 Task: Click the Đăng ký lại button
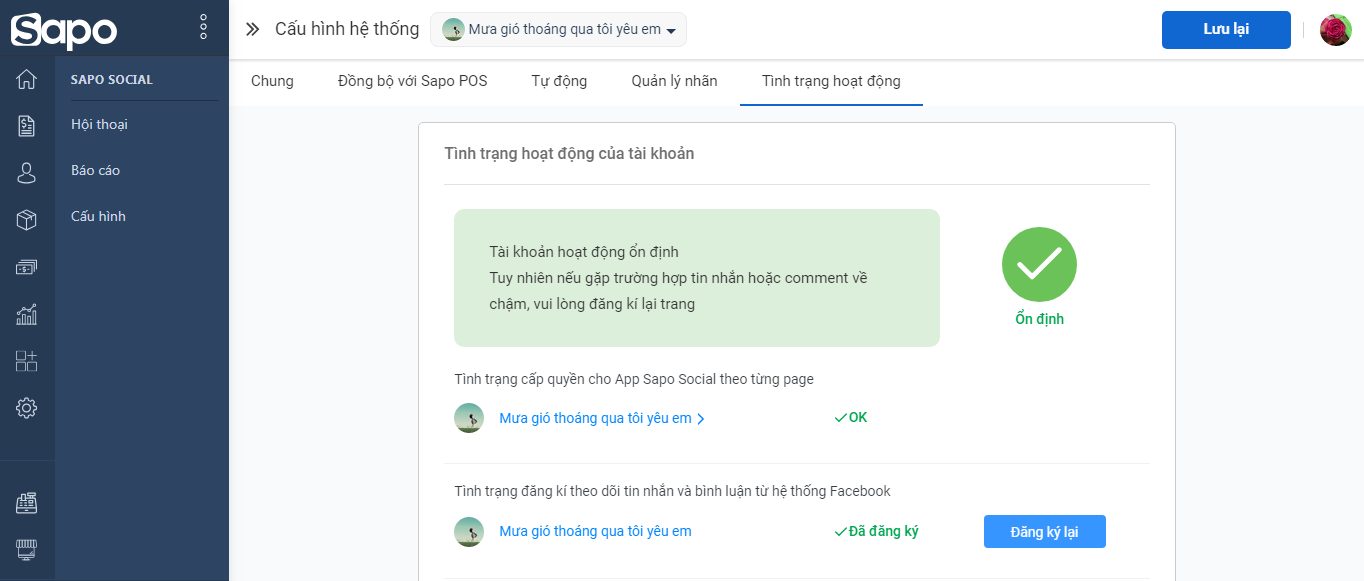click(x=1044, y=532)
